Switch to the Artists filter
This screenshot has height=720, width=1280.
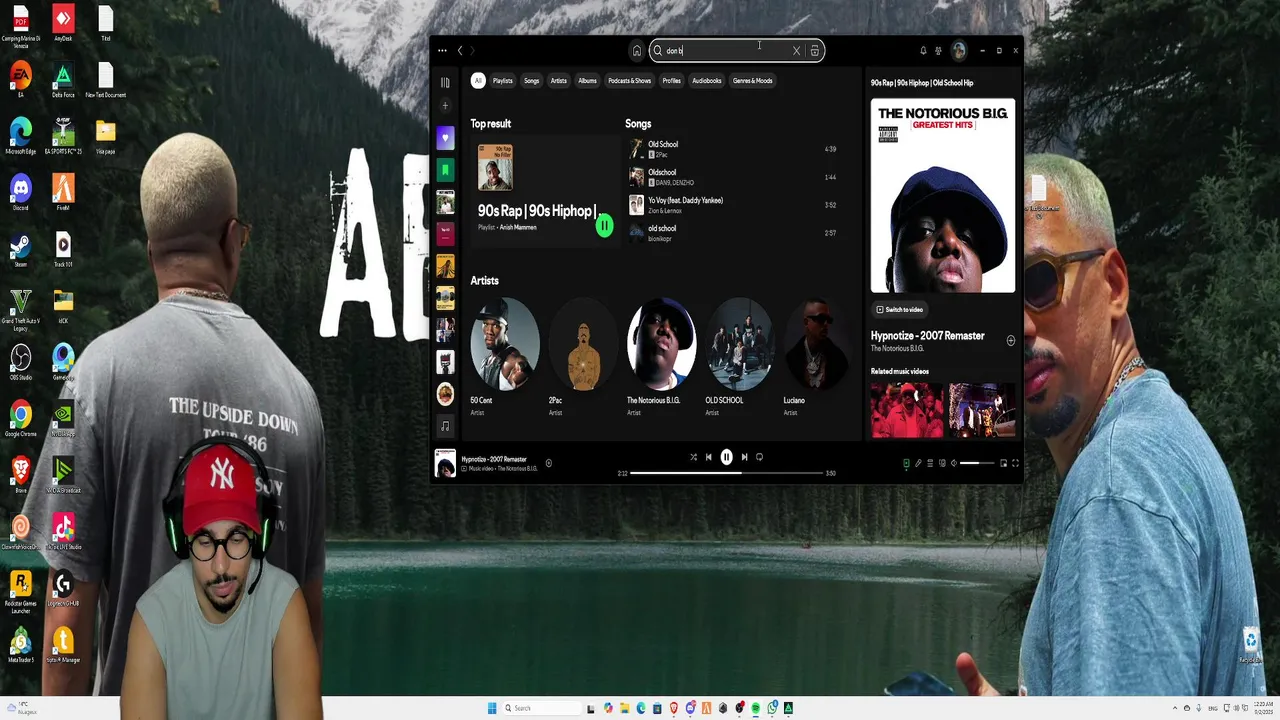(x=559, y=81)
